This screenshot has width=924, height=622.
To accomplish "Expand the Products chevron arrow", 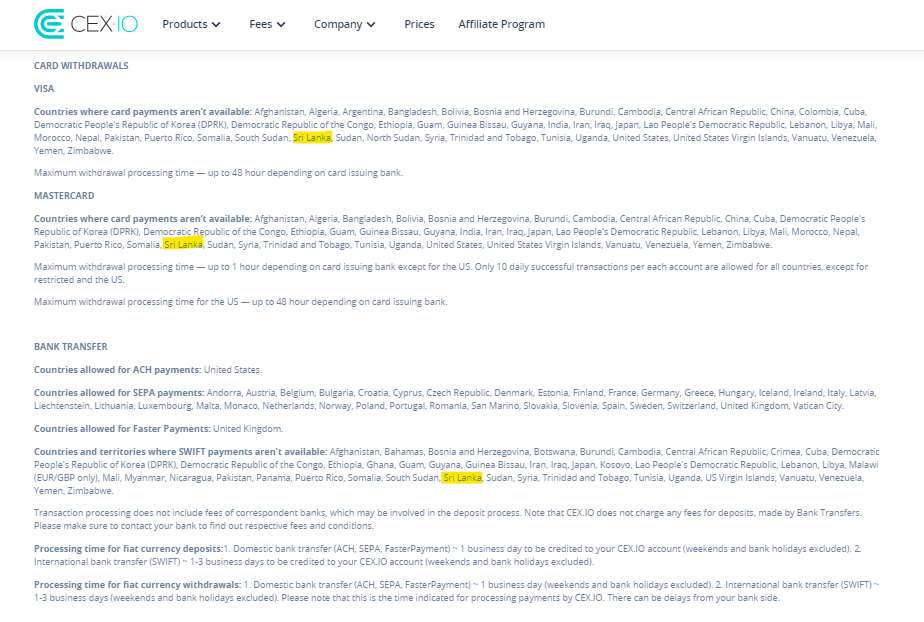I will 216,25.
